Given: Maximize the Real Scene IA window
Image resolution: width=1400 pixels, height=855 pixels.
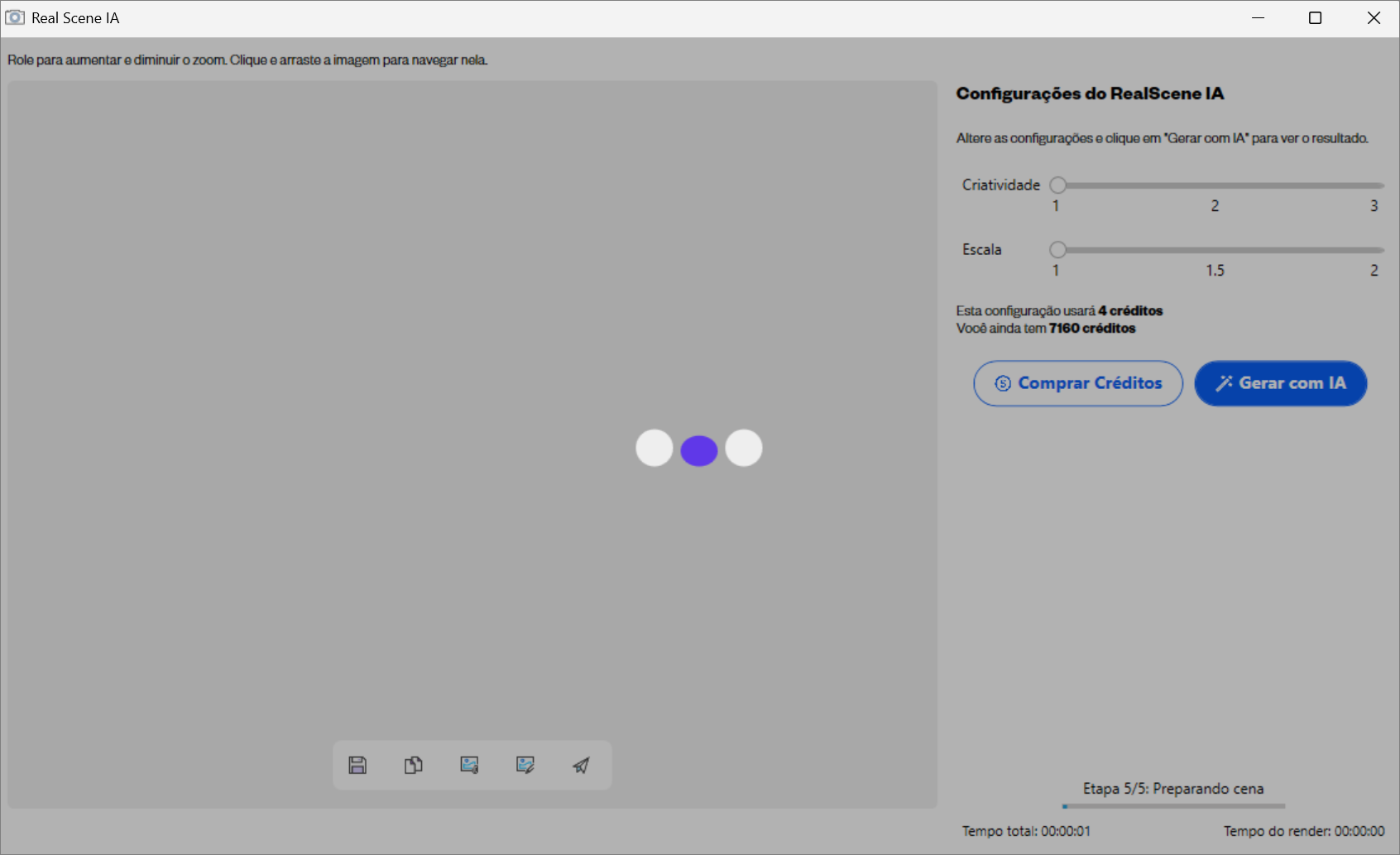Looking at the screenshot, I should (1315, 18).
